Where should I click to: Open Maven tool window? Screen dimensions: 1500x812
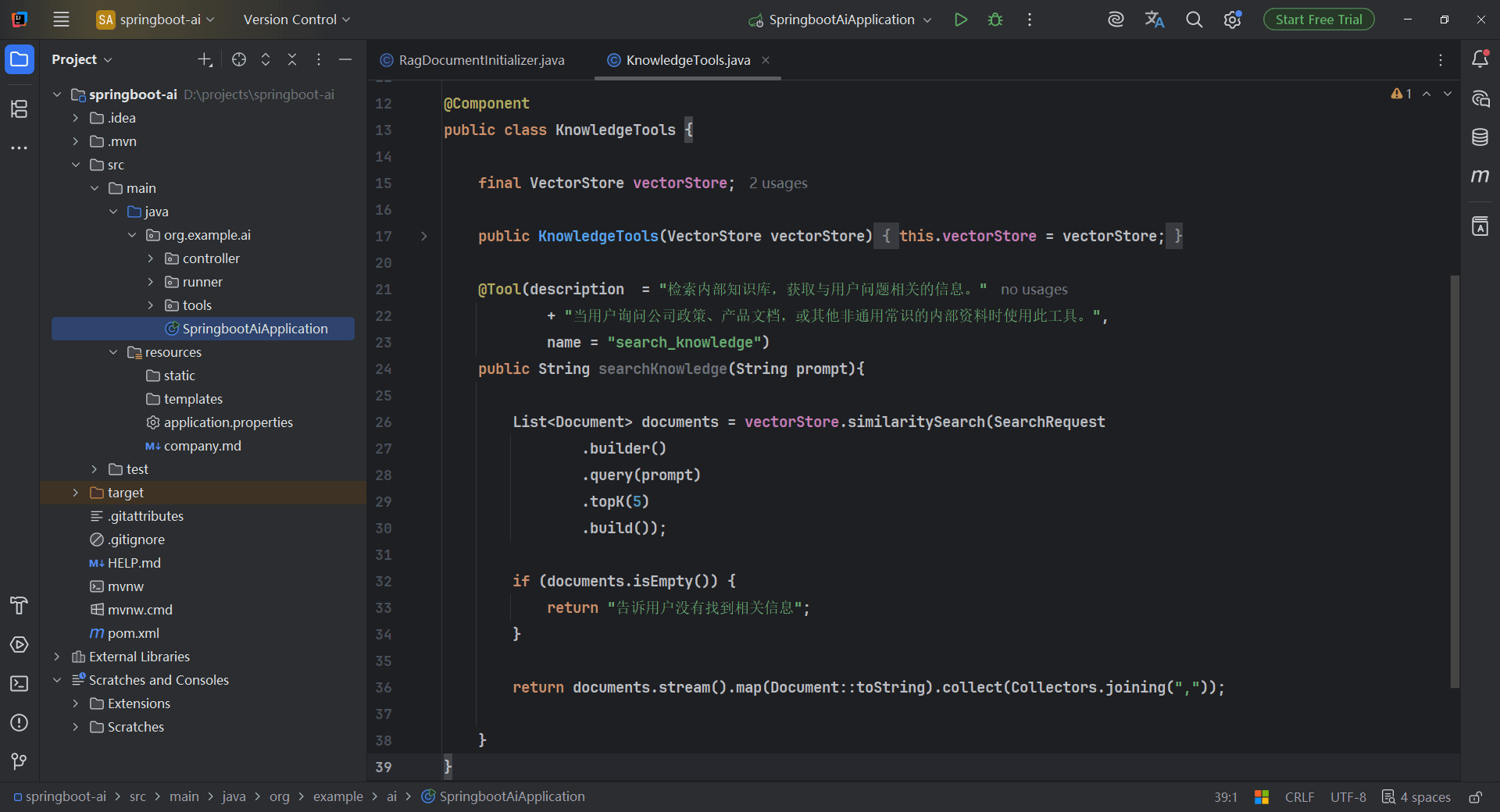click(1480, 176)
